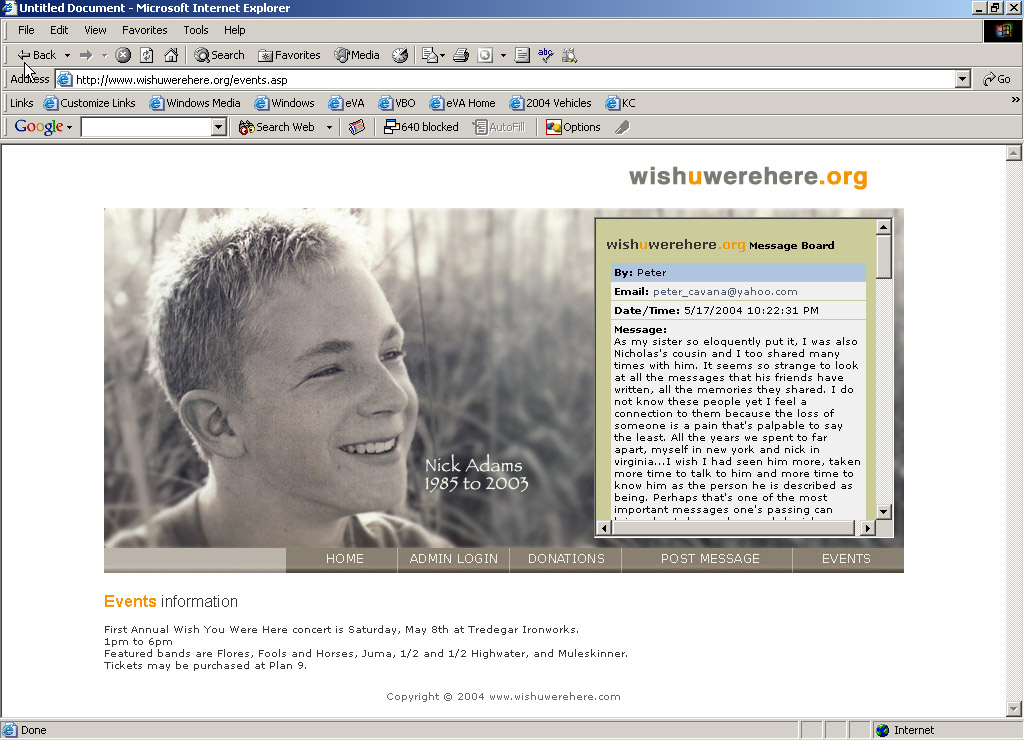Open the Google toolbar logo menu
The height and width of the screenshot is (740, 1024).
click(43, 127)
